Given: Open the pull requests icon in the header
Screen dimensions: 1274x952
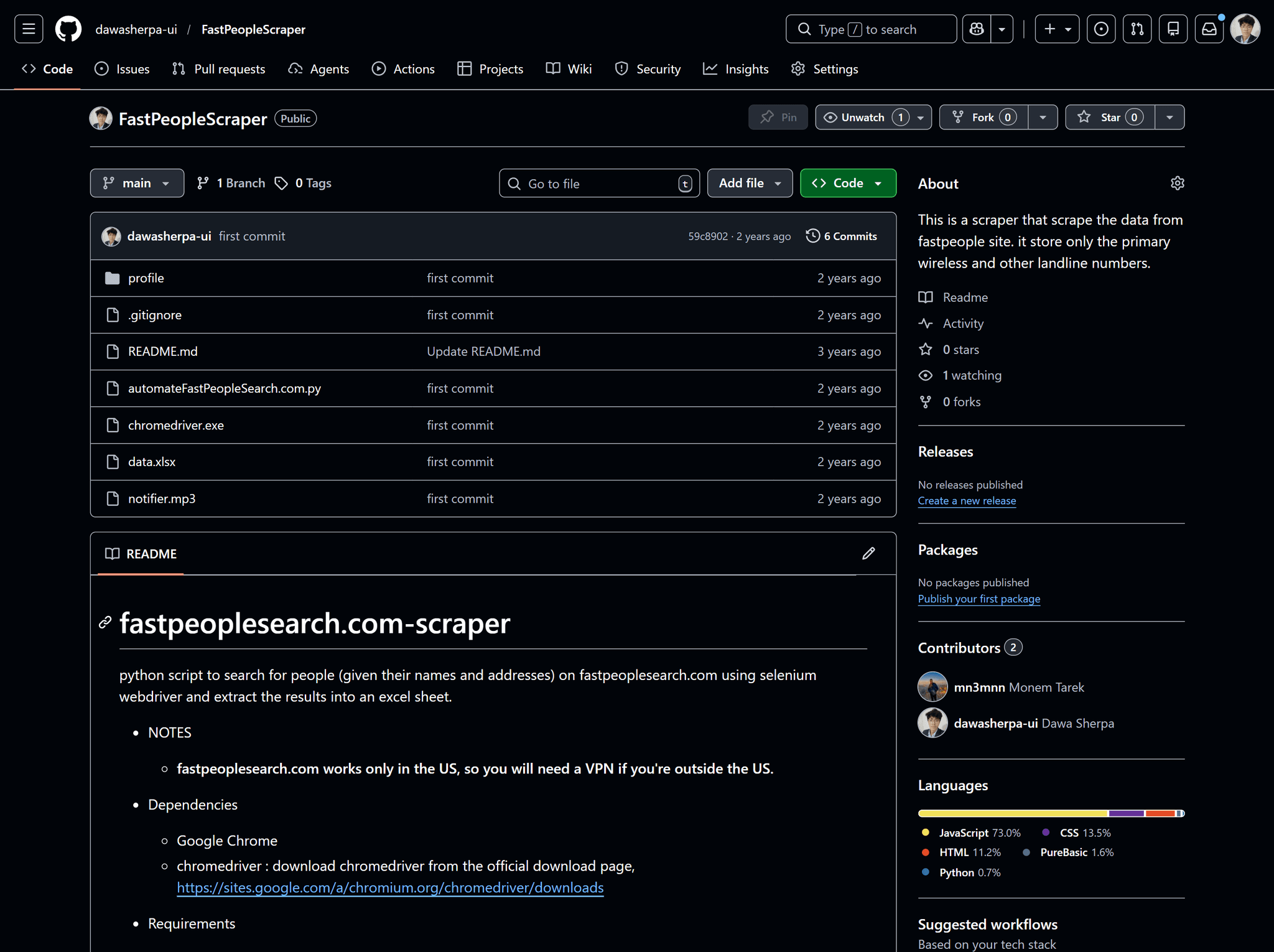Looking at the screenshot, I should tap(1137, 29).
